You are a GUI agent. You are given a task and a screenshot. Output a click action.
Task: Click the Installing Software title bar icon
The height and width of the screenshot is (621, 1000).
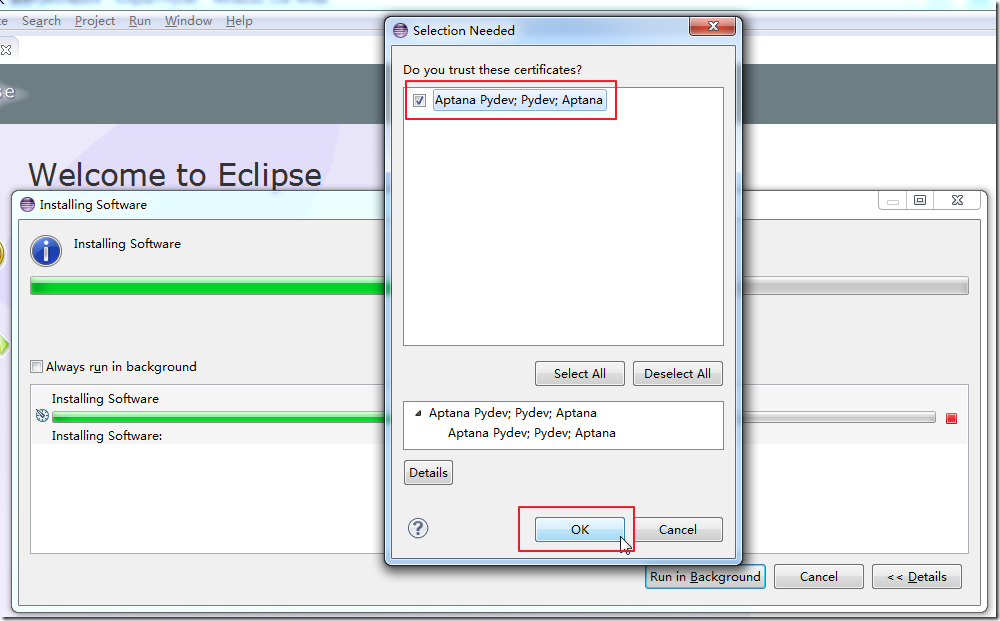pos(27,205)
